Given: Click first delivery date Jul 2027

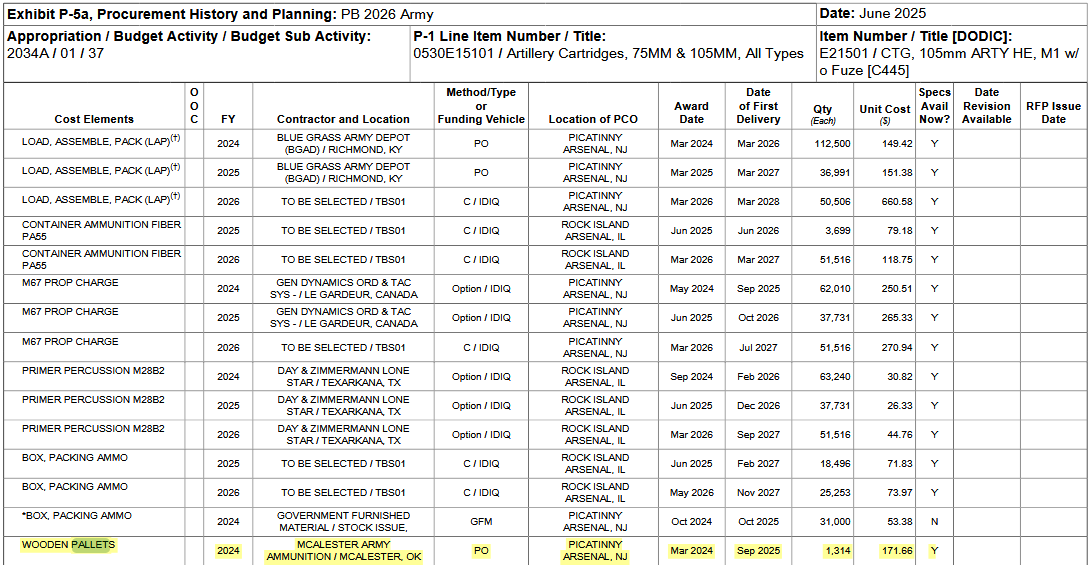Looking at the screenshot, I should (758, 347).
